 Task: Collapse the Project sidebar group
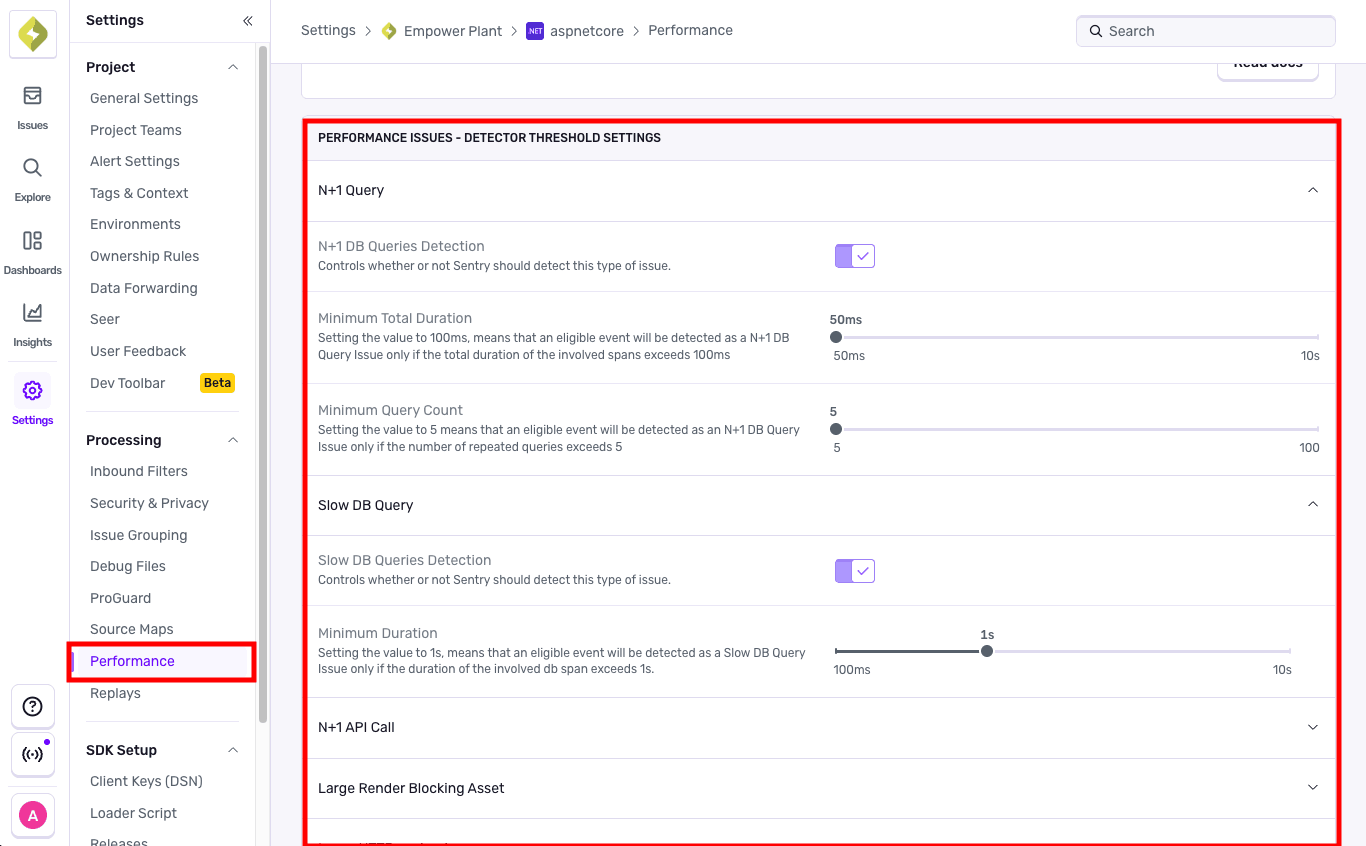(233, 67)
